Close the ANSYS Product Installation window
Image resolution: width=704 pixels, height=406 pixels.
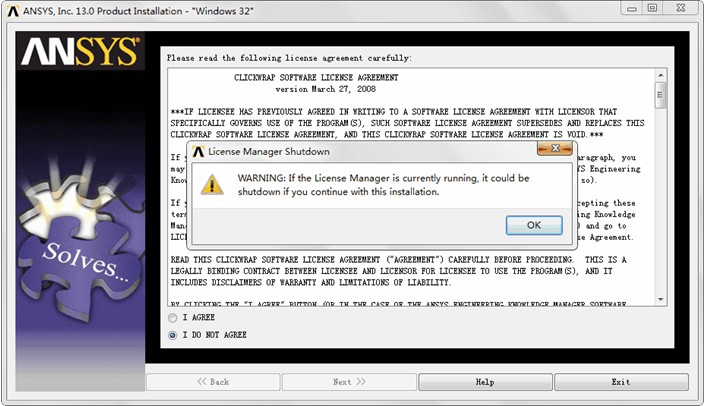tap(681, 8)
